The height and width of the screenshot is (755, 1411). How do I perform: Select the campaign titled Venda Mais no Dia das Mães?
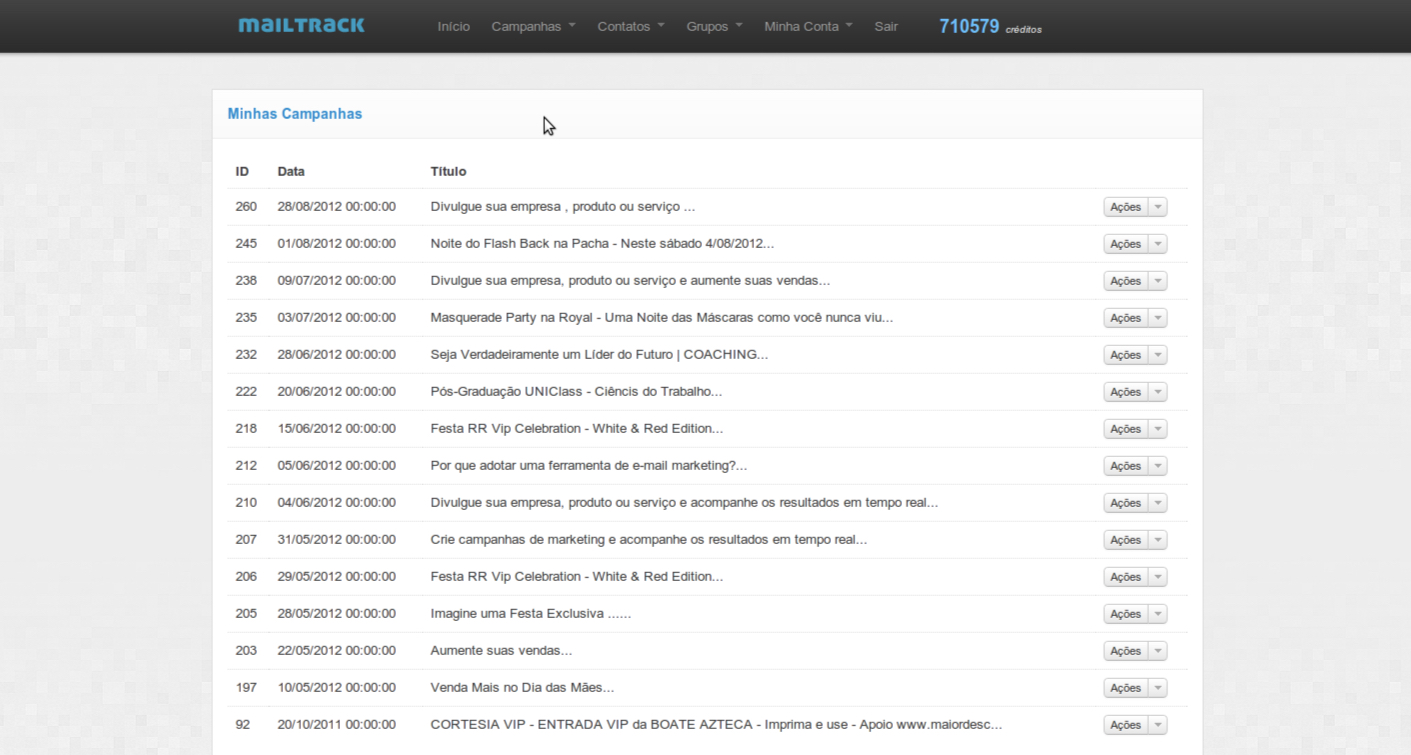[520, 687]
